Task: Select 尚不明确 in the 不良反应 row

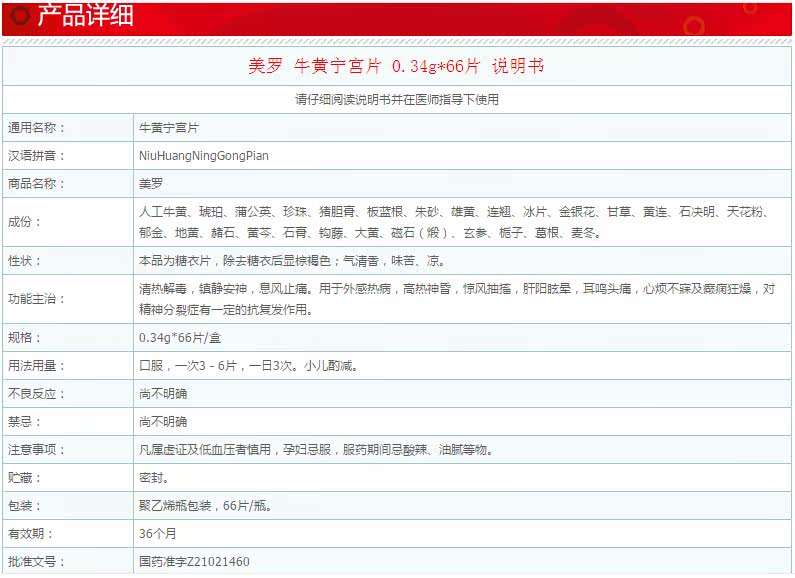Action: coord(163,393)
